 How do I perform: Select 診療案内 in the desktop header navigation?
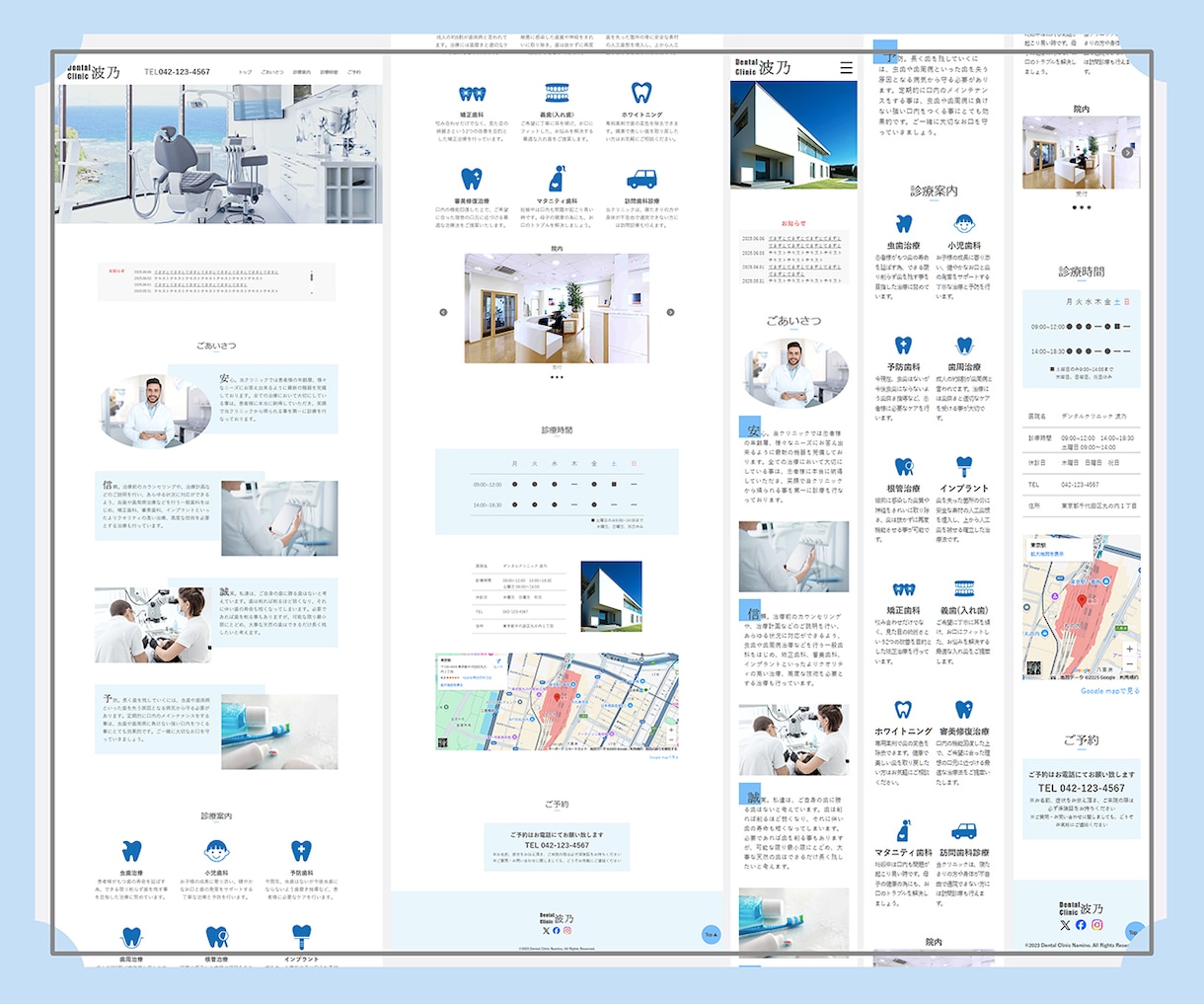(302, 72)
